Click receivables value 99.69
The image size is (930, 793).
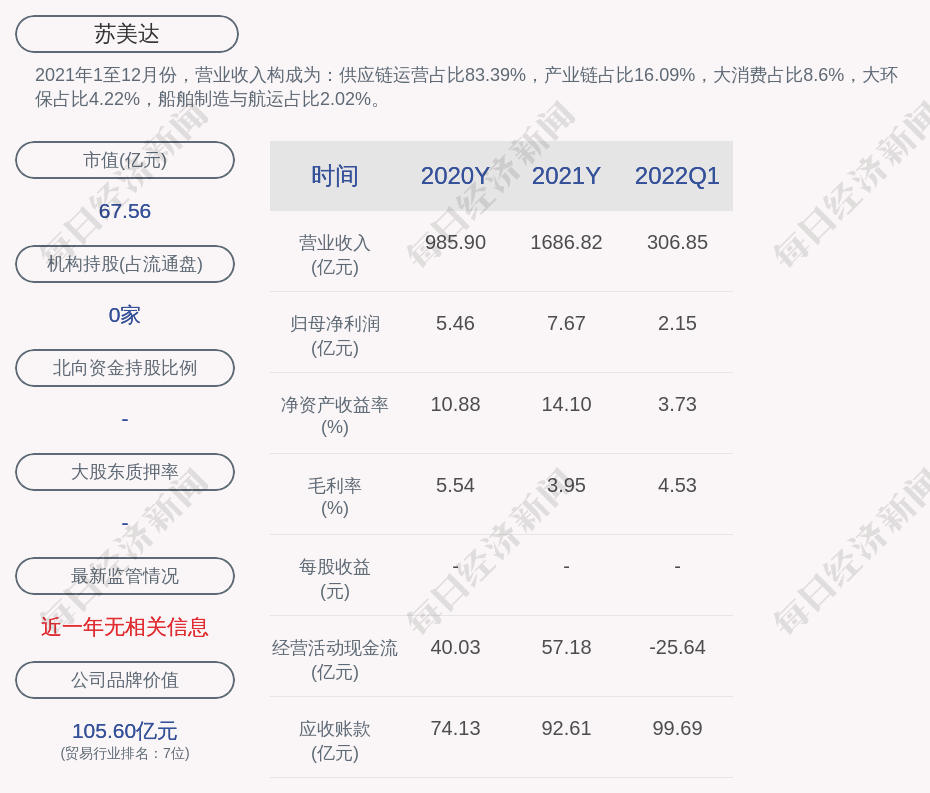(x=677, y=728)
